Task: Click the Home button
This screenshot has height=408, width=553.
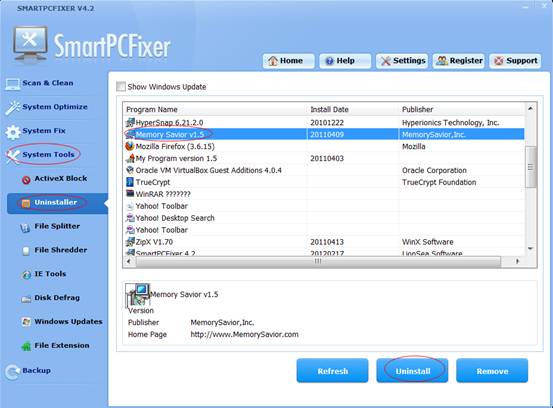Action: [288, 61]
